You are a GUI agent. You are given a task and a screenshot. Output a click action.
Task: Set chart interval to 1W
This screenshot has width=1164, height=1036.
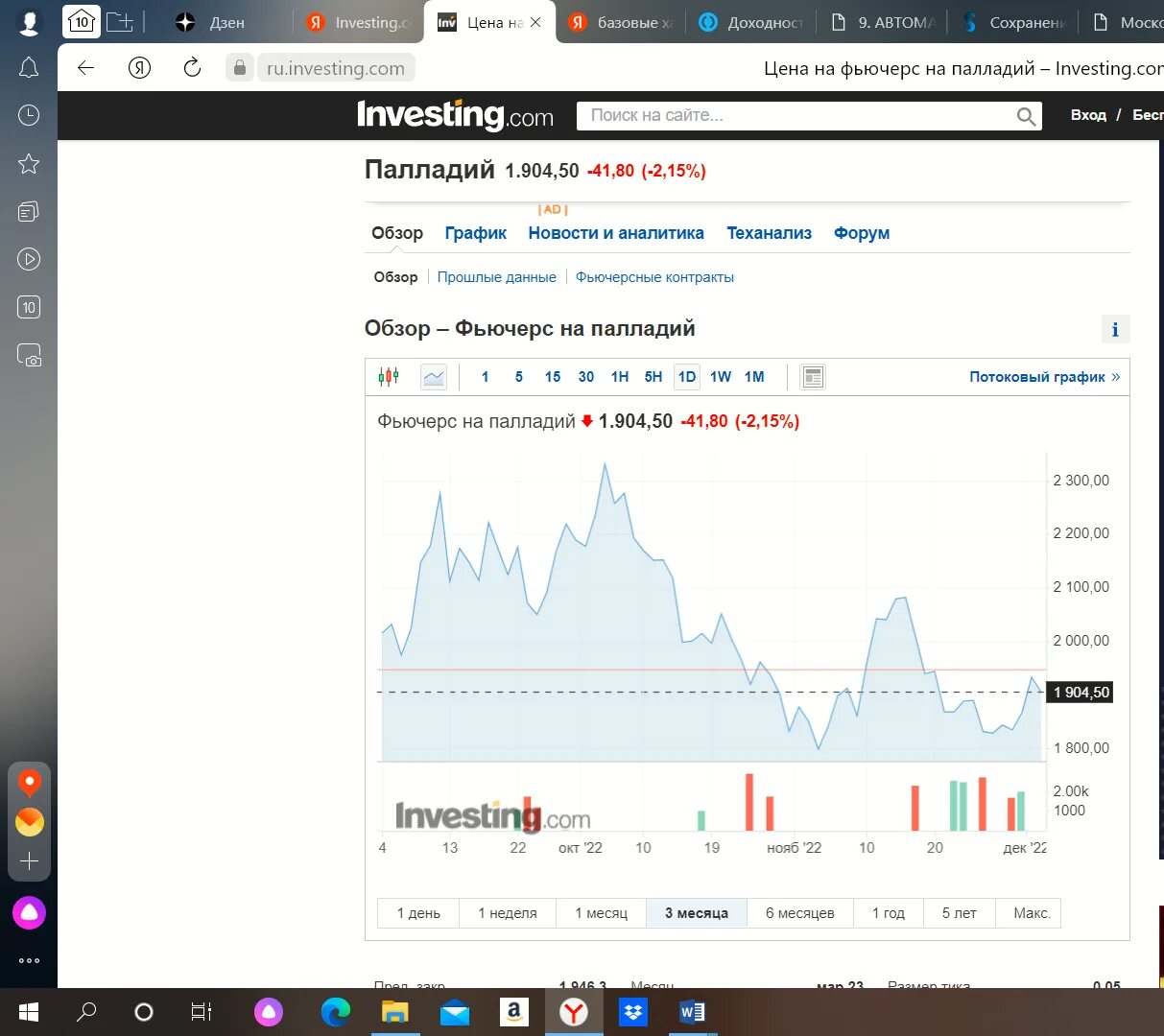[721, 377]
